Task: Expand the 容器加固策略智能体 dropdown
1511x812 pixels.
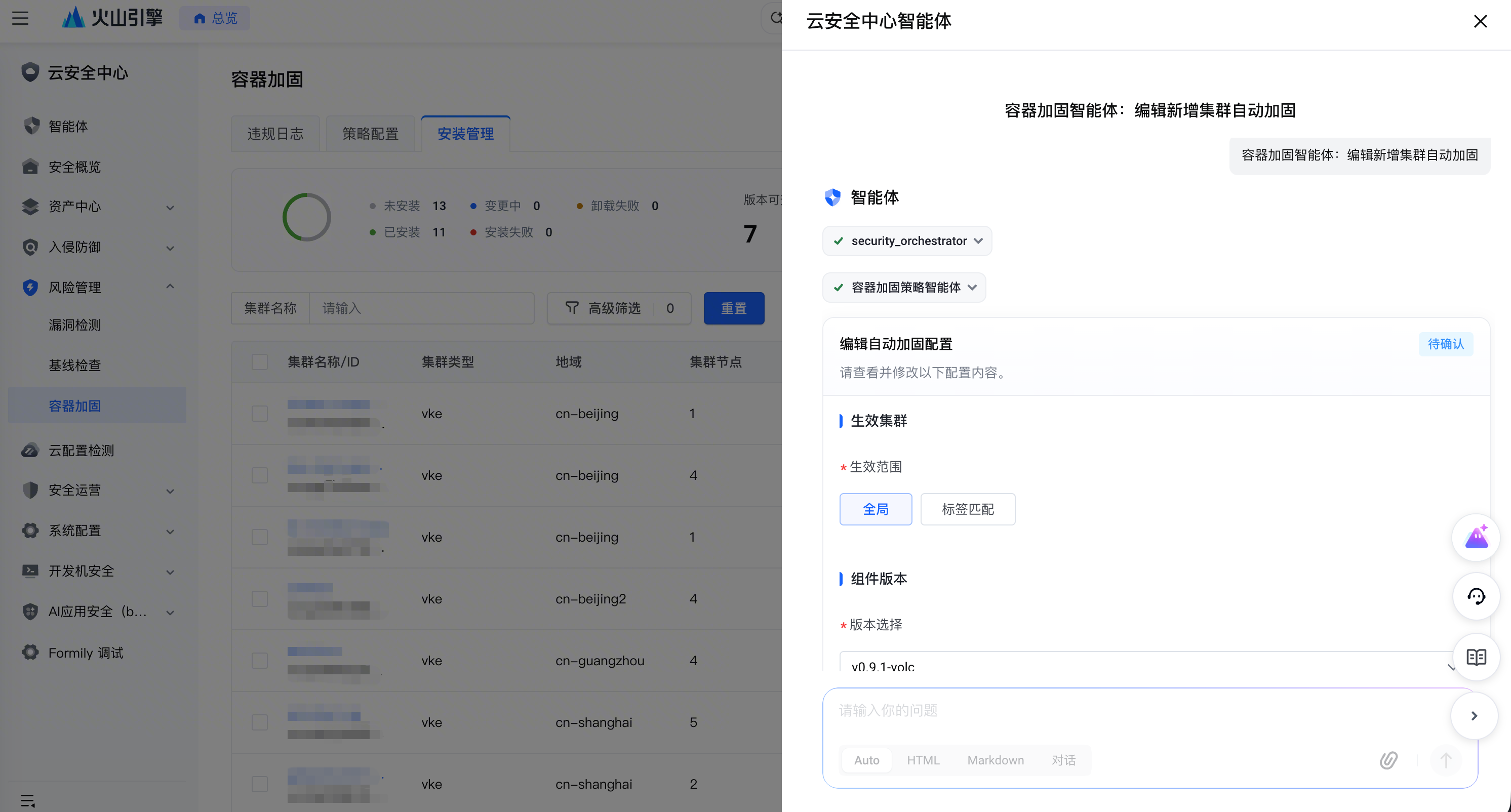Action: (904, 287)
